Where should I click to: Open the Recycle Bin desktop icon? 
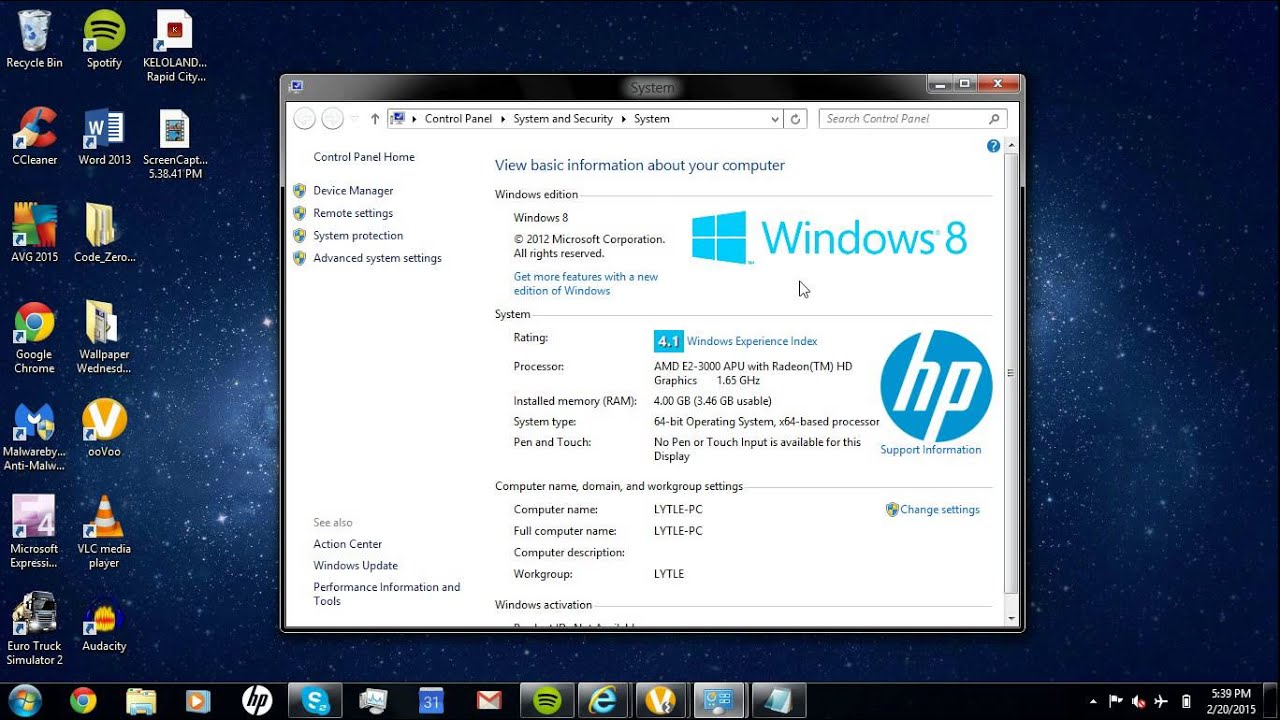click(34, 40)
